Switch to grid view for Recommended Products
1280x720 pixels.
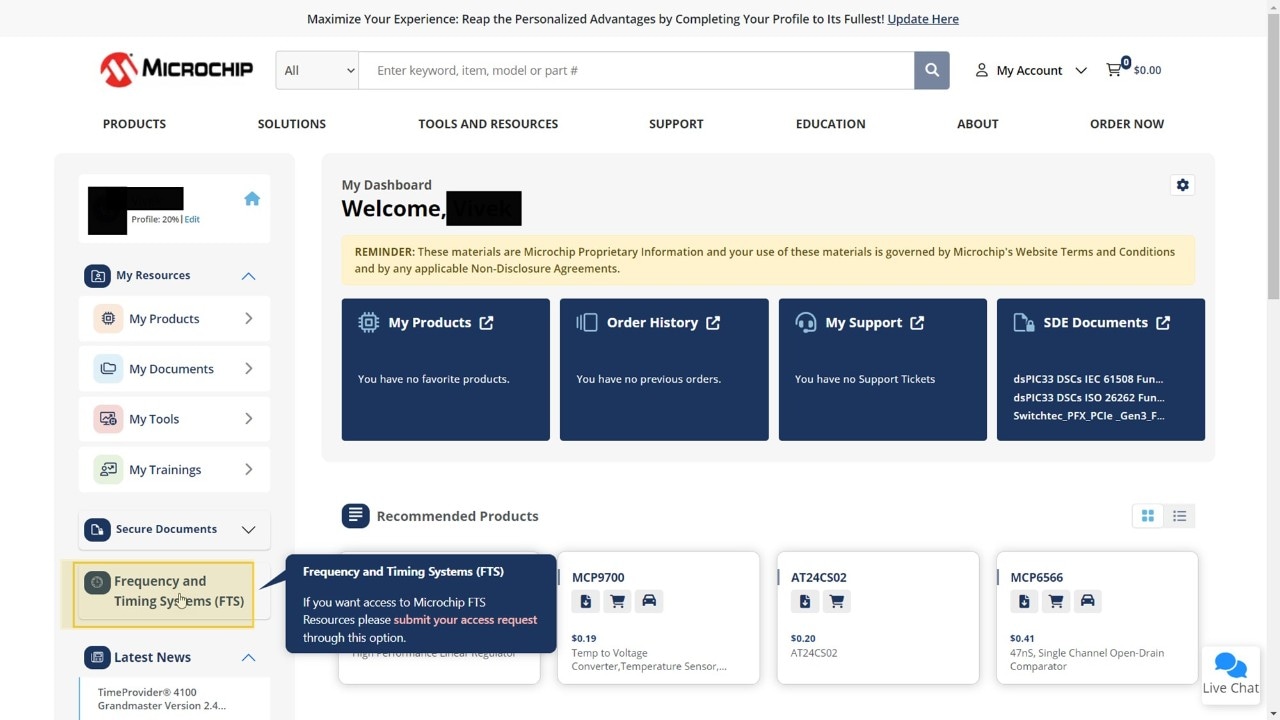coord(1147,515)
